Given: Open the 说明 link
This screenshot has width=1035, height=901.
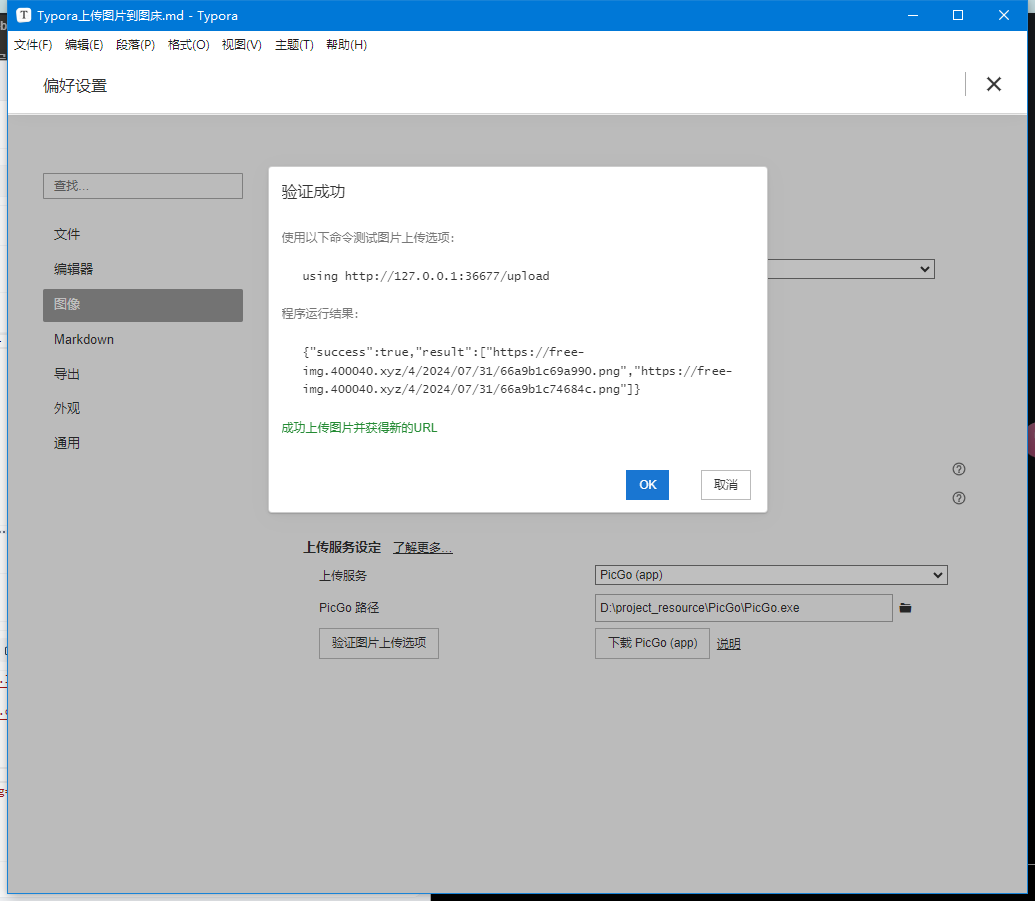Looking at the screenshot, I should coord(729,644).
